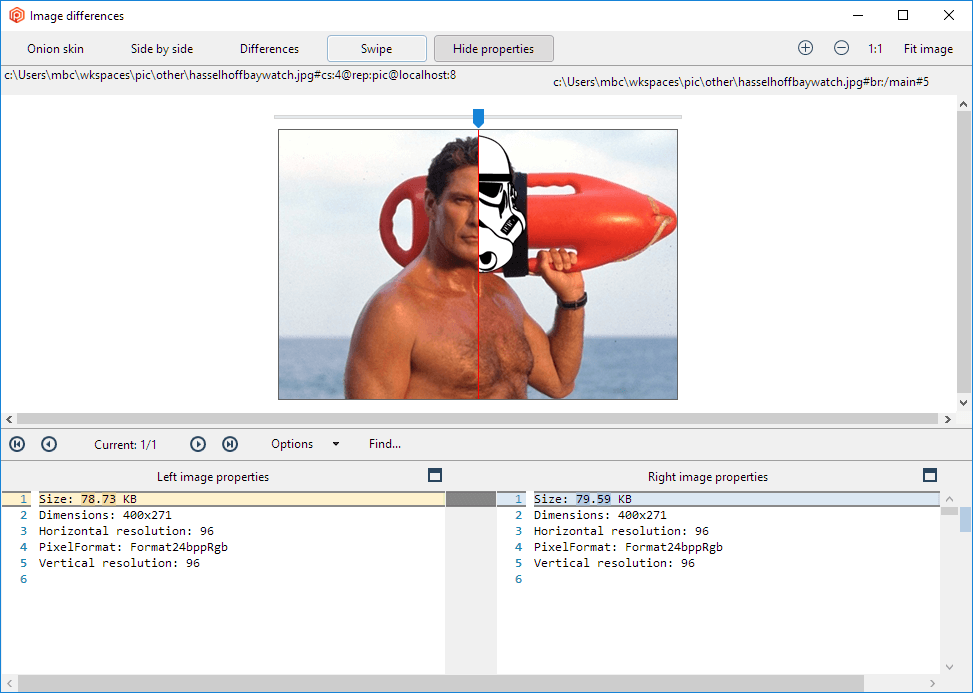This screenshot has width=973, height=693.
Task: Click the Hide properties button
Action: pos(493,49)
